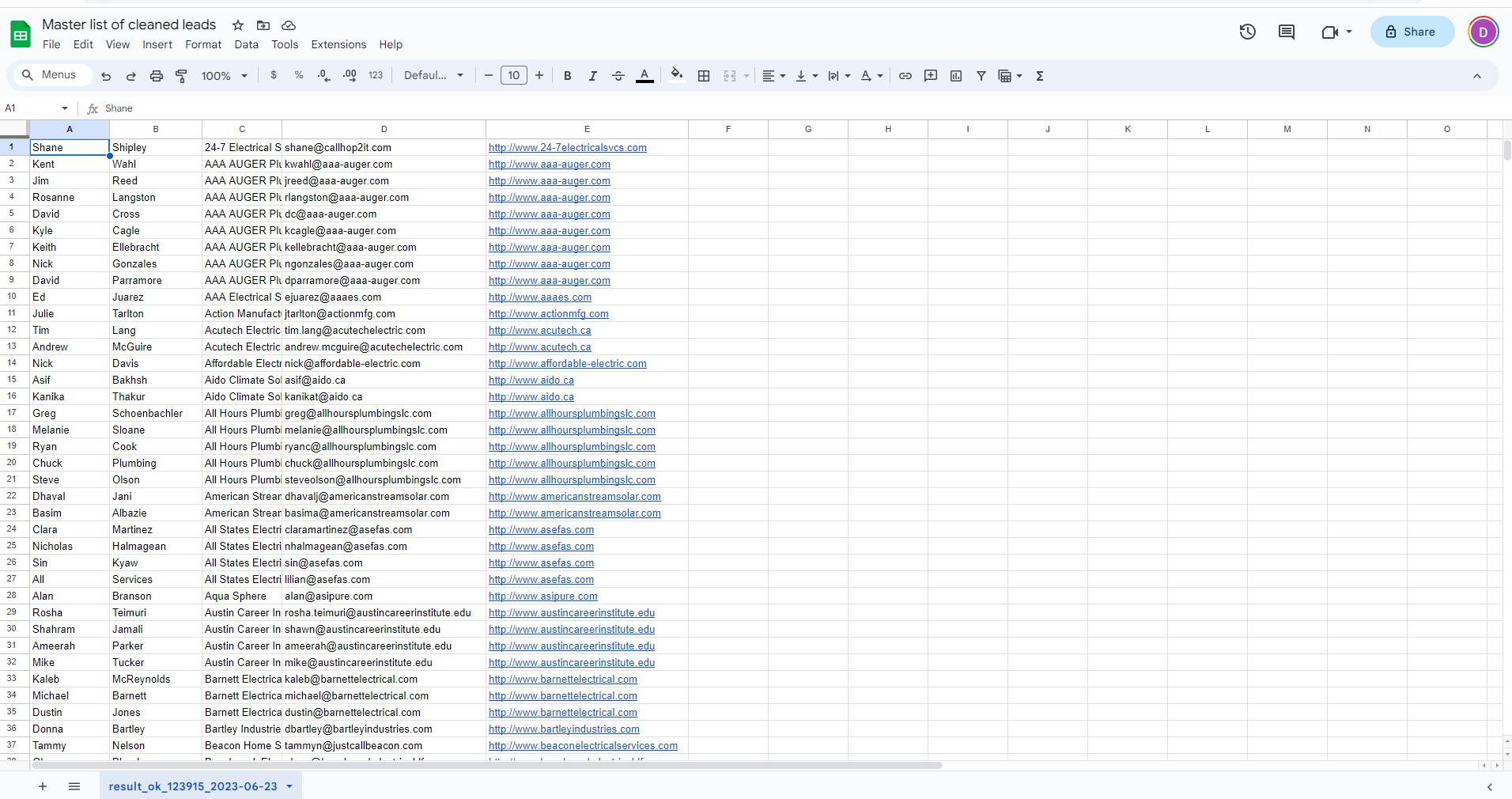Open the View menu
The width and height of the screenshot is (1512, 799).
click(x=118, y=44)
